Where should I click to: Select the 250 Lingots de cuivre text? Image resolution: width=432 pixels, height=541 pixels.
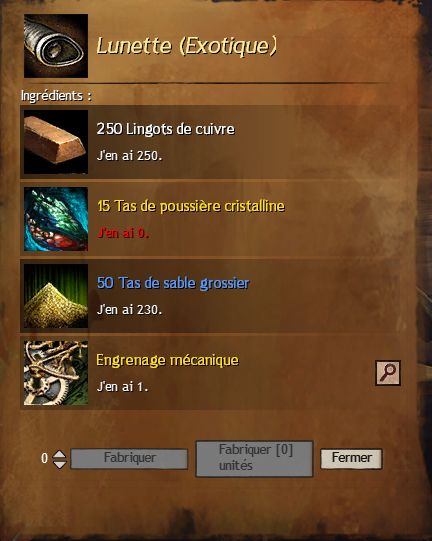click(166, 129)
